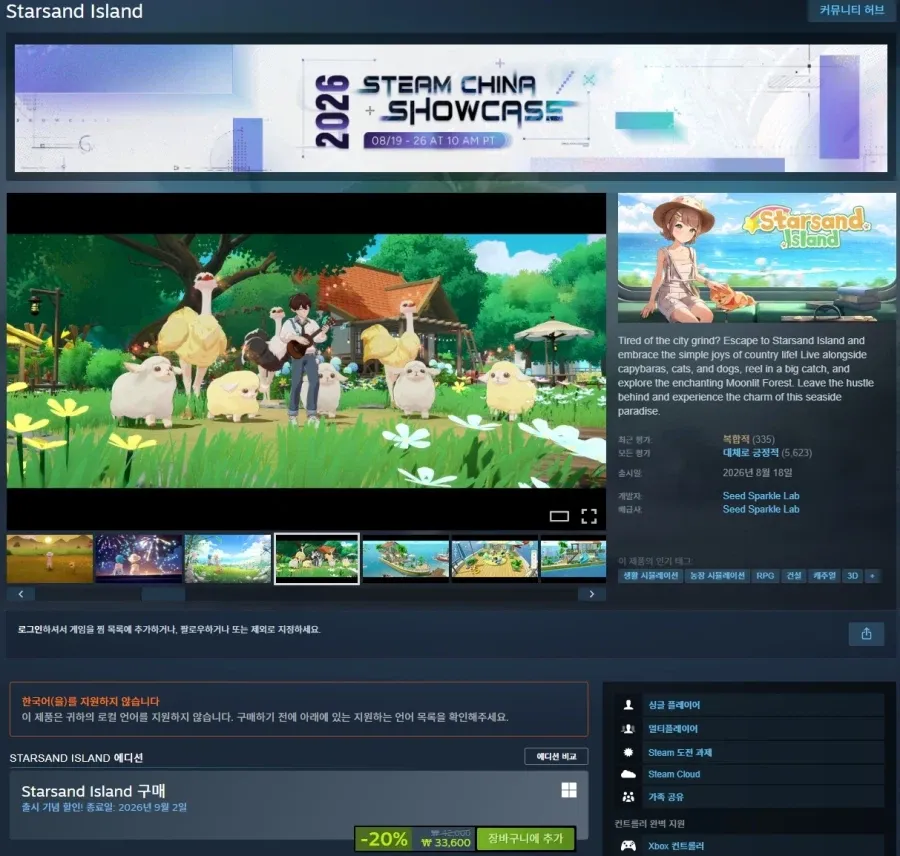Select the RPG tag
This screenshot has width=900, height=856.
pos(765,576)
